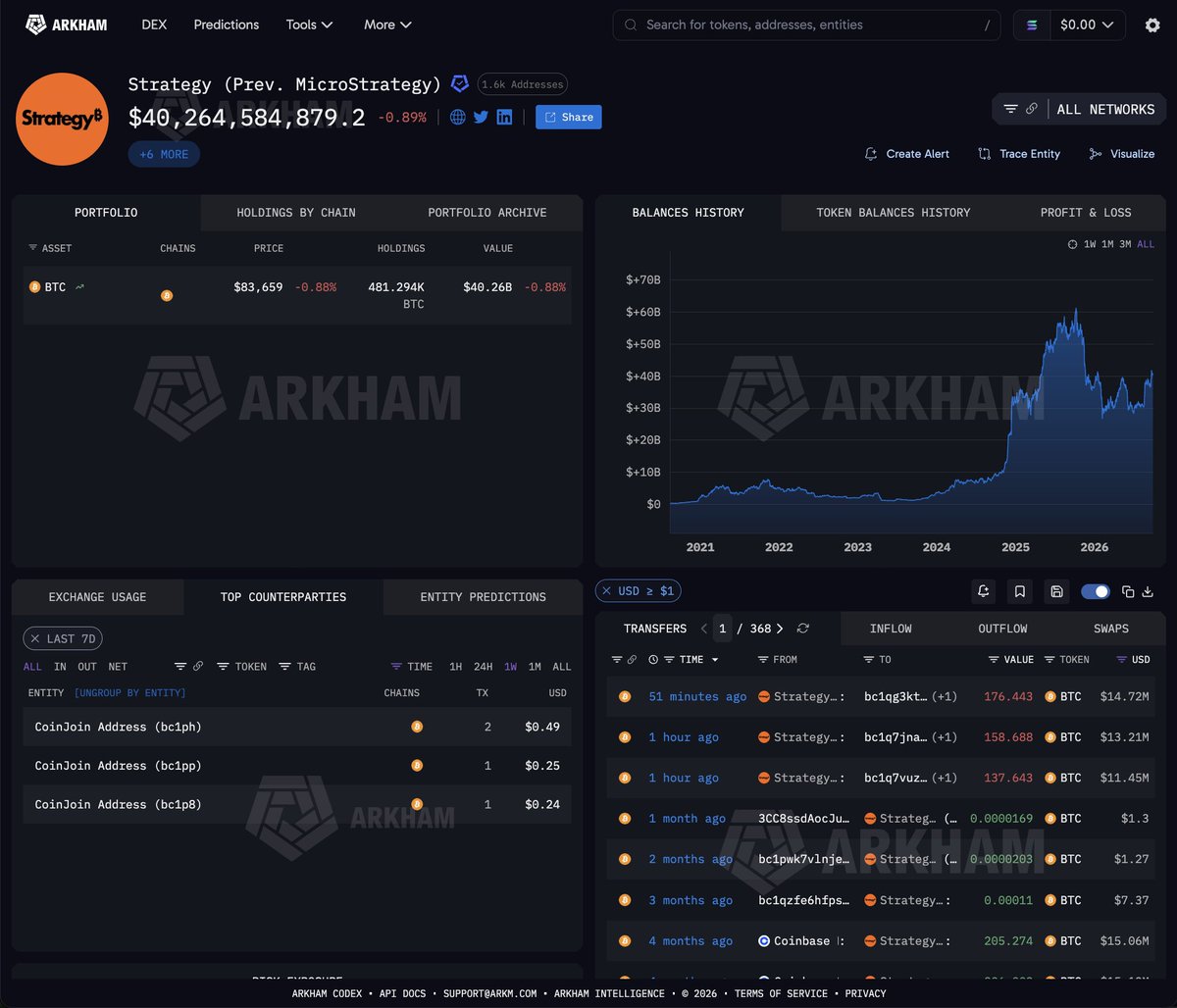
Task: Open the ASSET filter in portfolio table
Action: click(50, 248)
